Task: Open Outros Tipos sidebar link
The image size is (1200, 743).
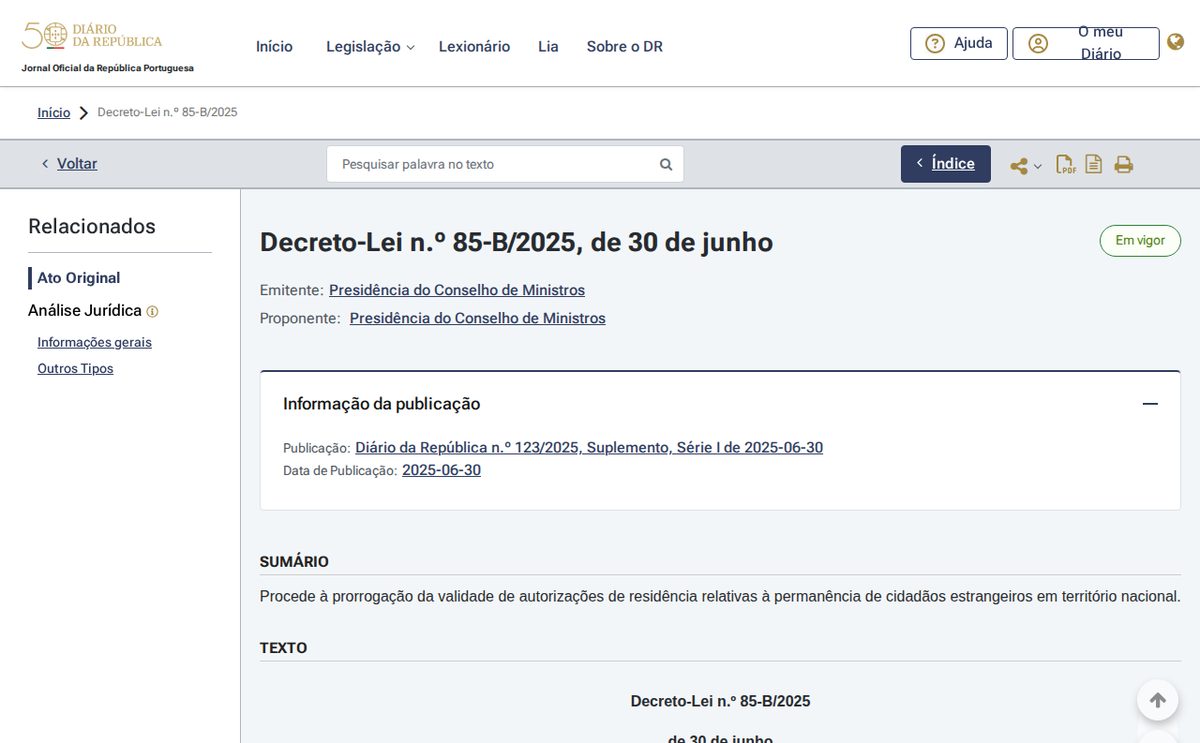Action: pos(75,368)
